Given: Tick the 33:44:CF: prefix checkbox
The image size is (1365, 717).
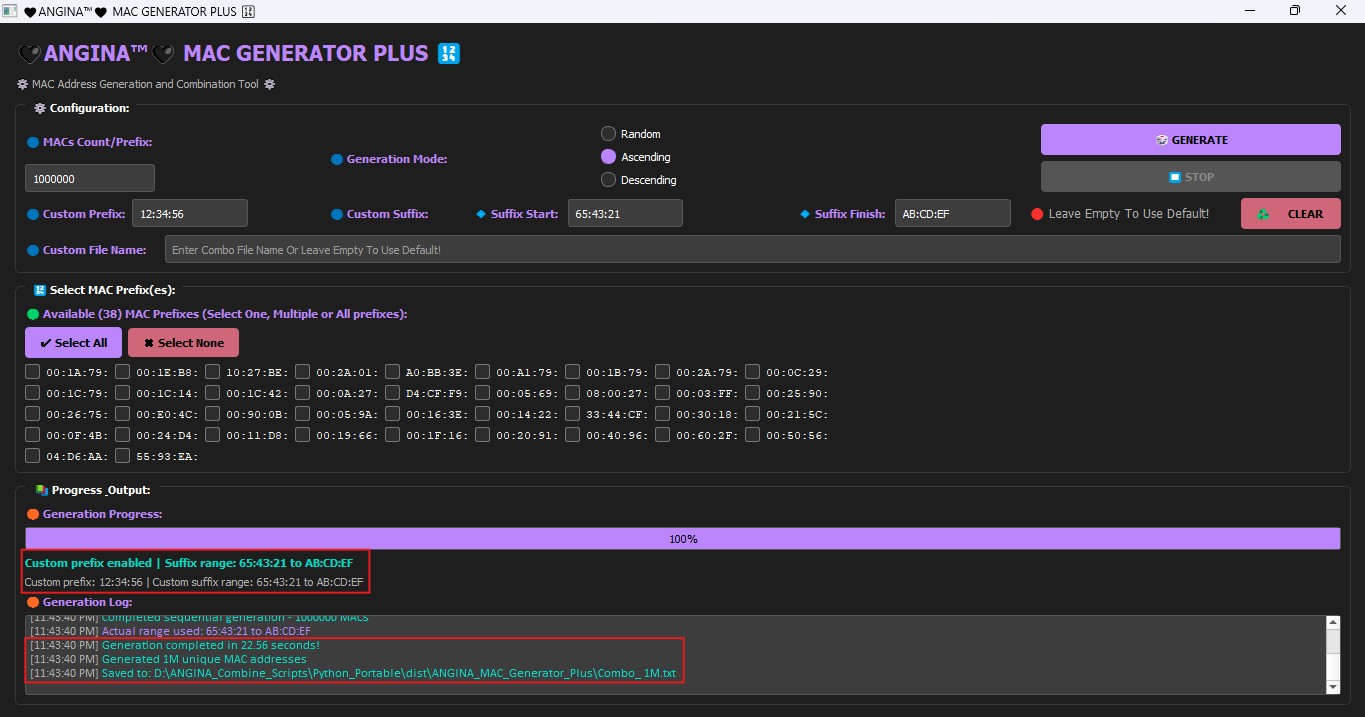Looking at the screenshot, I should click(573, 414).
